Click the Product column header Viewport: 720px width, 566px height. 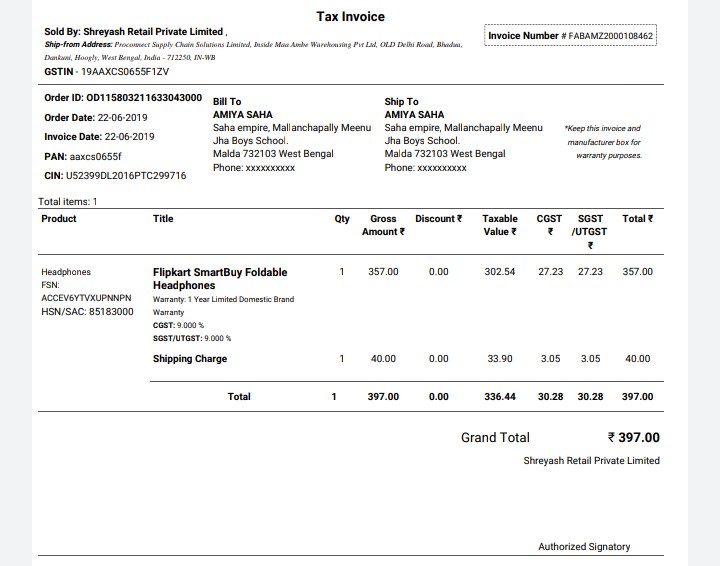click(x=59, y=218)
